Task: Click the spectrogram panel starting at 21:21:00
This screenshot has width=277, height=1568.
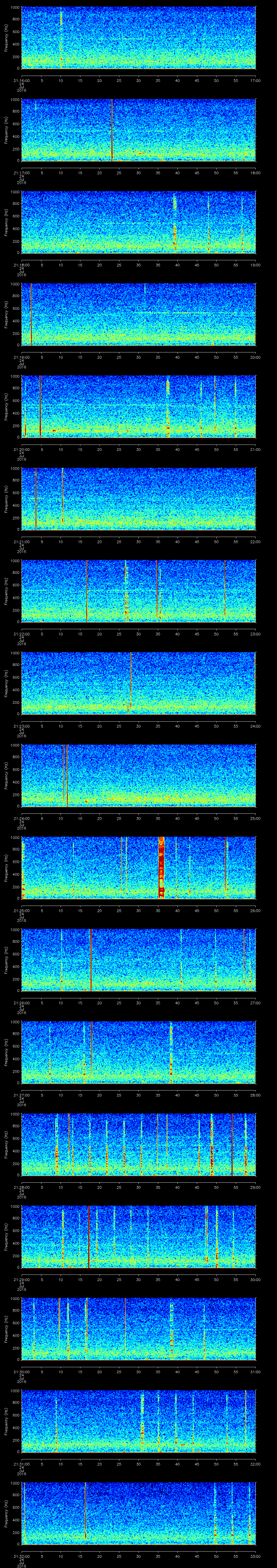Action: pyautogui.click(x=139, y=499)
